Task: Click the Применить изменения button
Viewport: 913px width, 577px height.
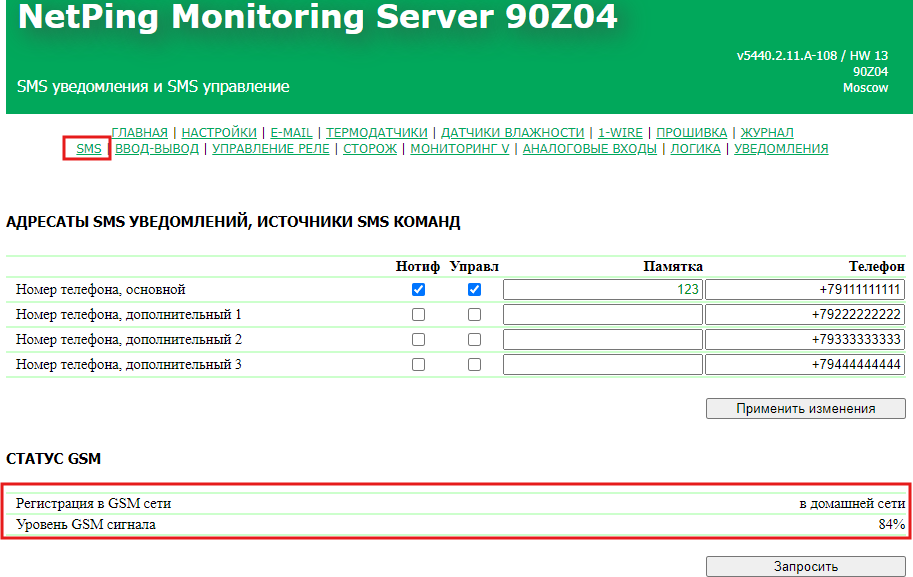Action: point(806,409)
